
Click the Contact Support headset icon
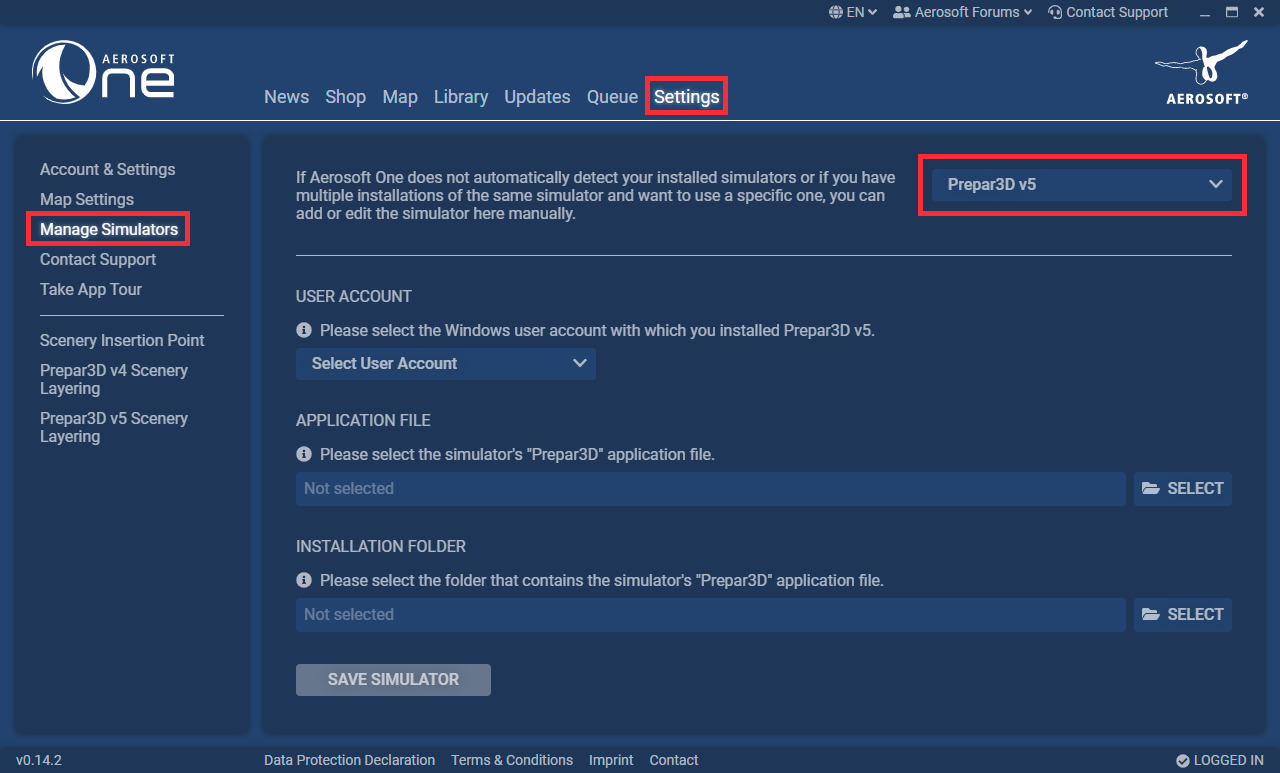pyautogui.click(x=1055, y=12)
